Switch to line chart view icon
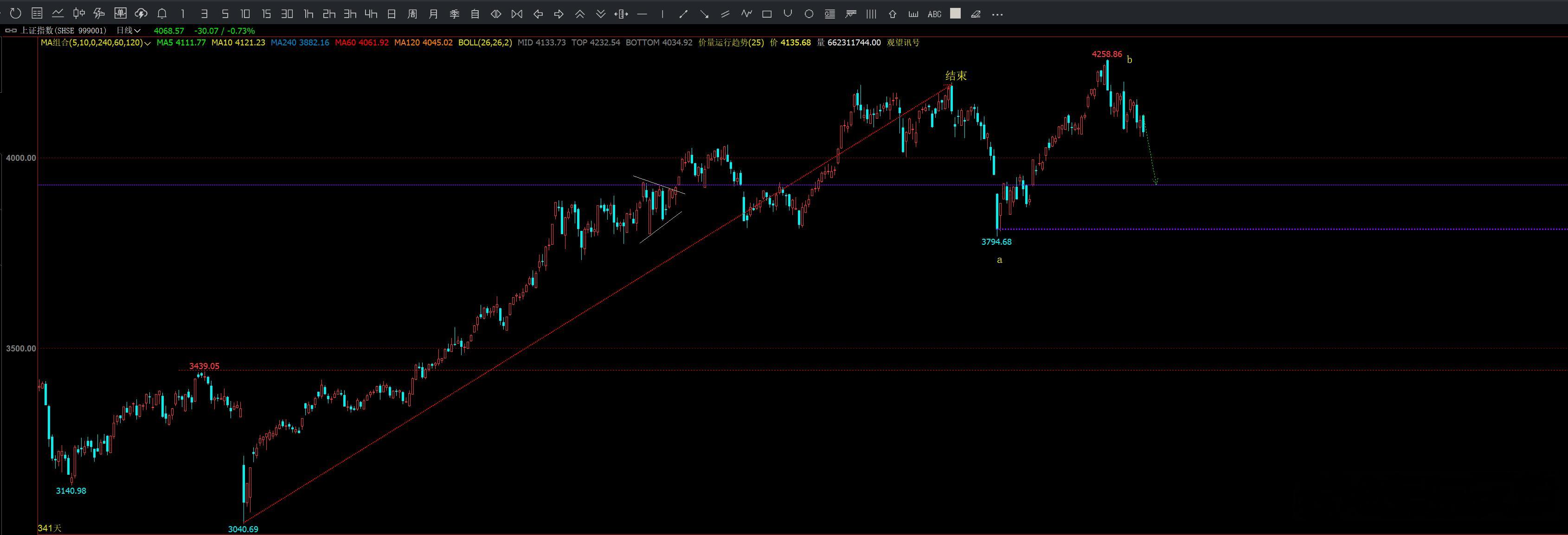Viewport: 1568px width, 535px height. (x=58, y=13)
